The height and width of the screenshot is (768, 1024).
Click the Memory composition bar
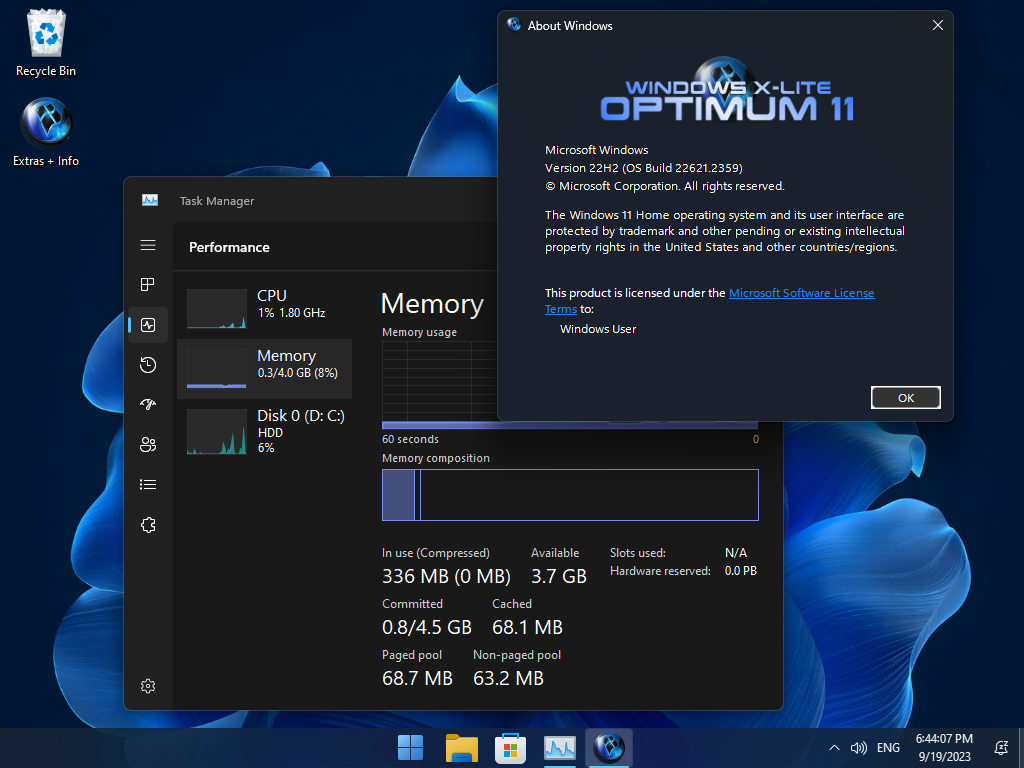click(570, 495)
